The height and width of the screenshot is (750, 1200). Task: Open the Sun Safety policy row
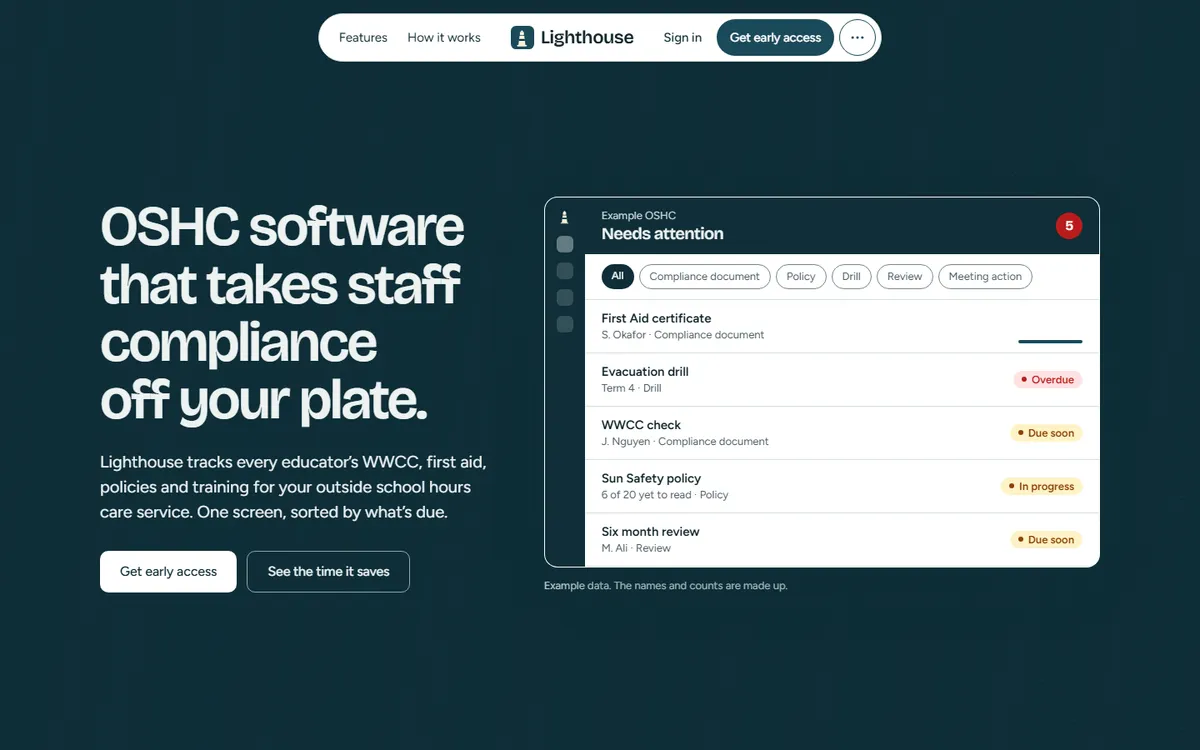[842, 486]
